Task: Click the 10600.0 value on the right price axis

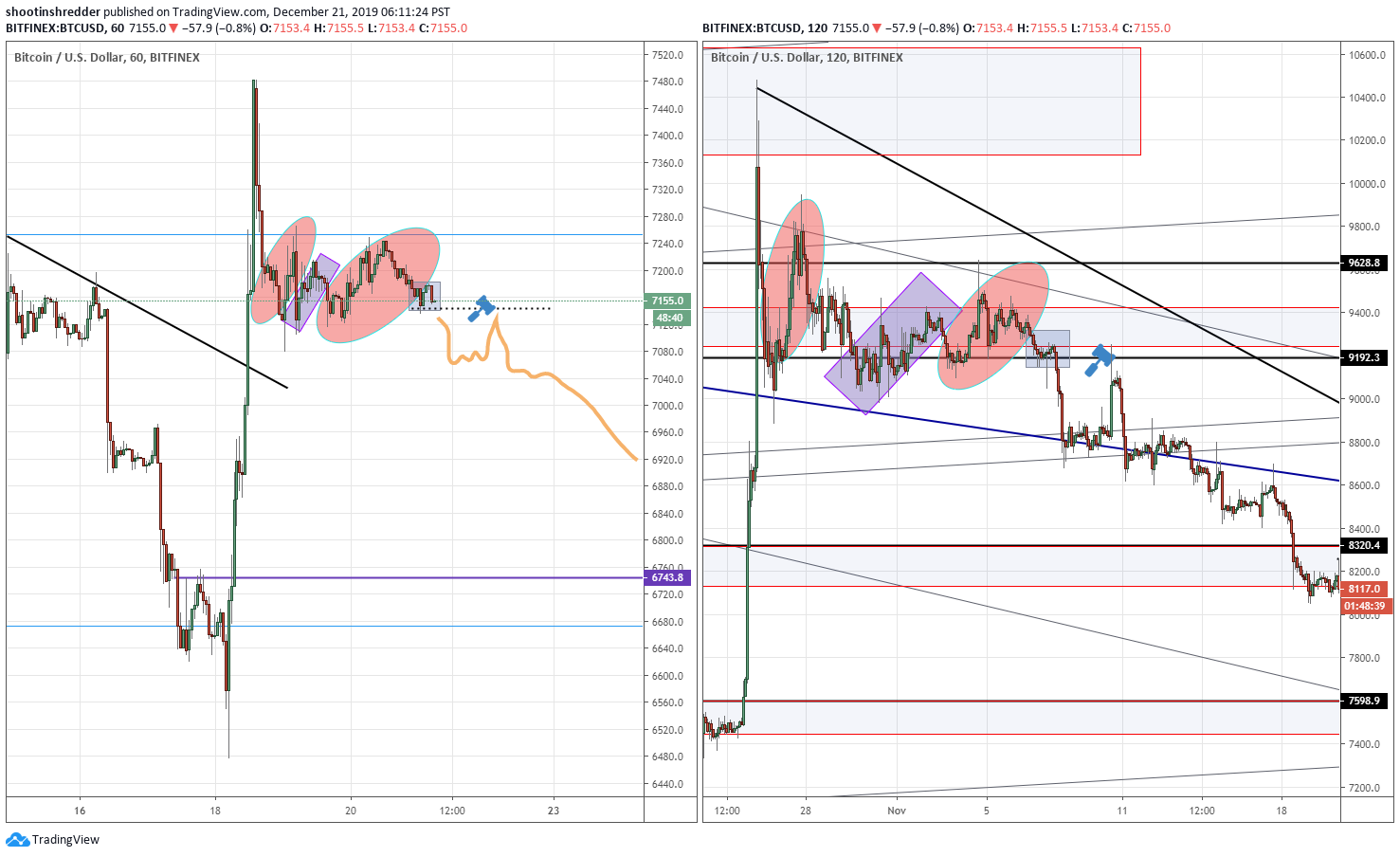Action: pos(1367,55)
